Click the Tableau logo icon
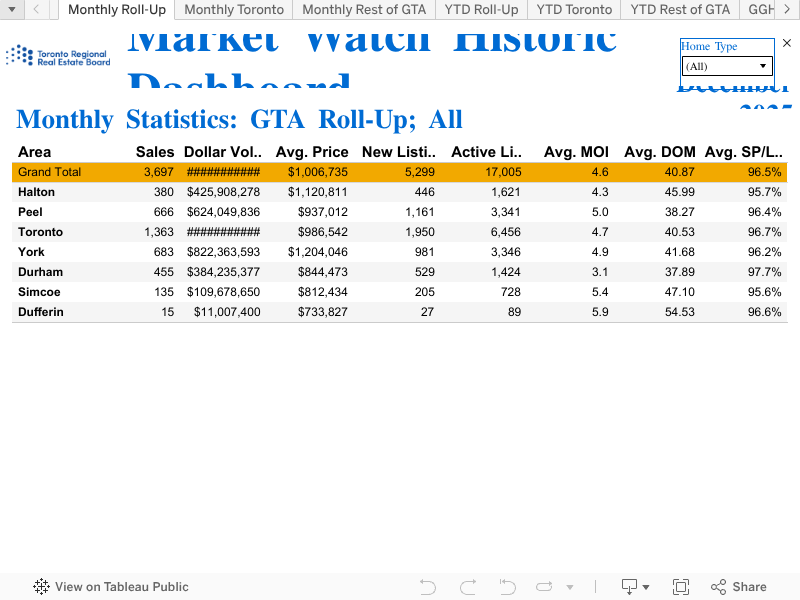This screenshot has height=600, width=800. tap(41, 587)
